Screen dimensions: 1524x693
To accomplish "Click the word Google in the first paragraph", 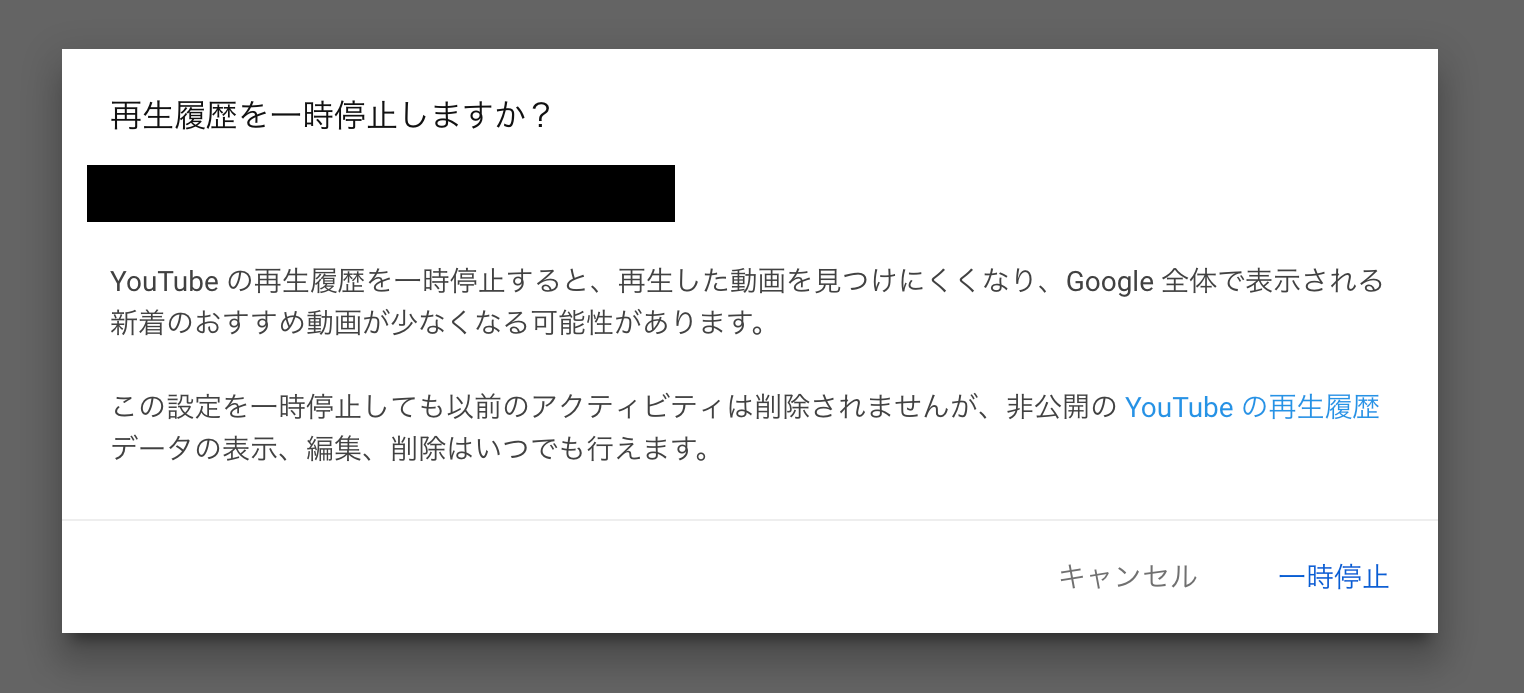I will point(1110,282).
